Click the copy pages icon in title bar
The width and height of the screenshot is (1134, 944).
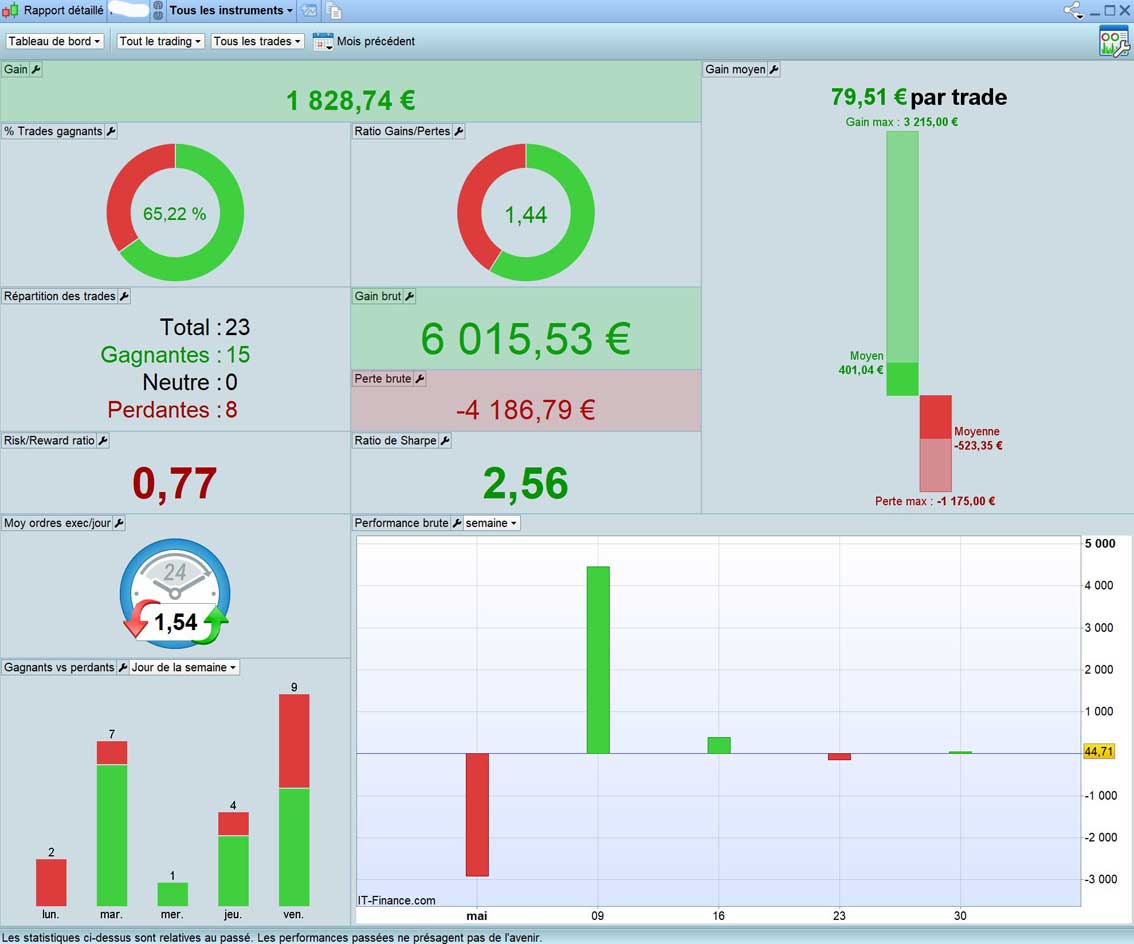click(333, 10)
